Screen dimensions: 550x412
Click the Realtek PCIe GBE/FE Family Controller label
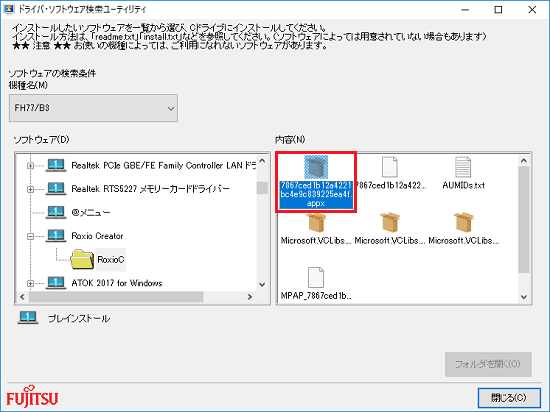coord(164,165)
